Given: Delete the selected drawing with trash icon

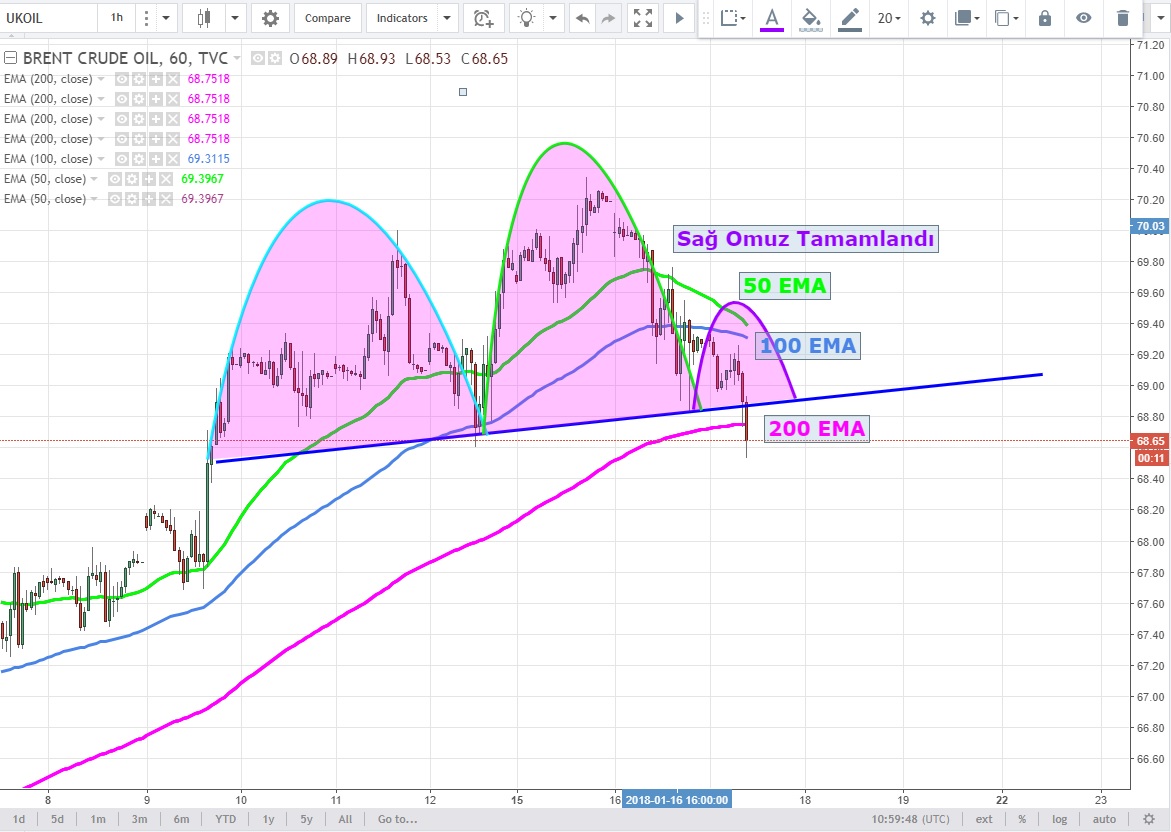Looking at the screenshot, I should [1123, 18].
